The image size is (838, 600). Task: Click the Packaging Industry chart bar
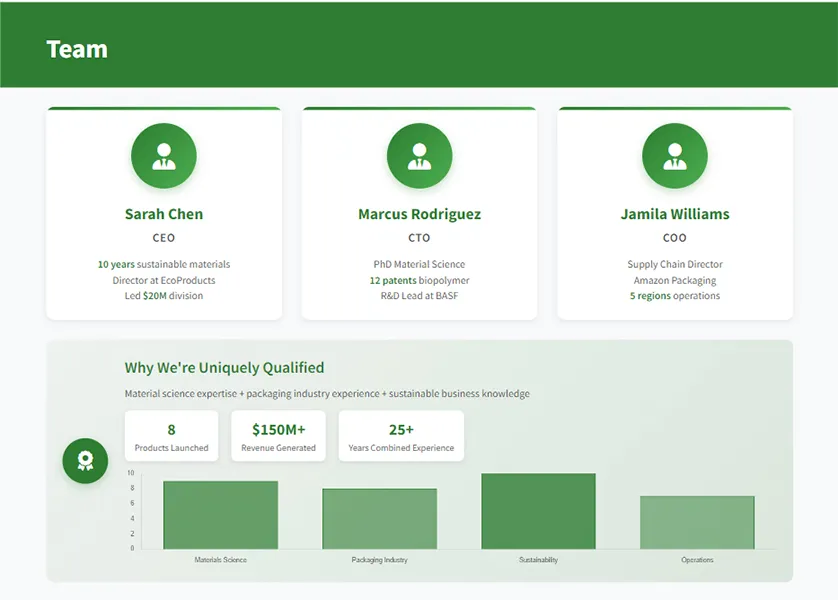379,518
